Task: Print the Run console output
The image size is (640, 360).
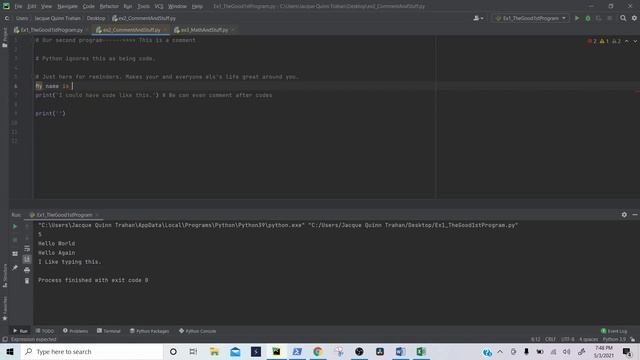Action: tap(27, 270)
